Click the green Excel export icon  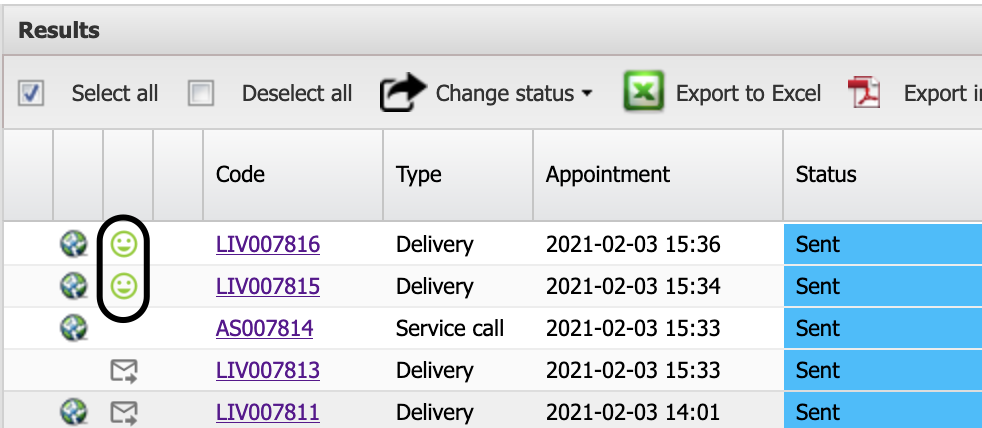click(643, 93)
